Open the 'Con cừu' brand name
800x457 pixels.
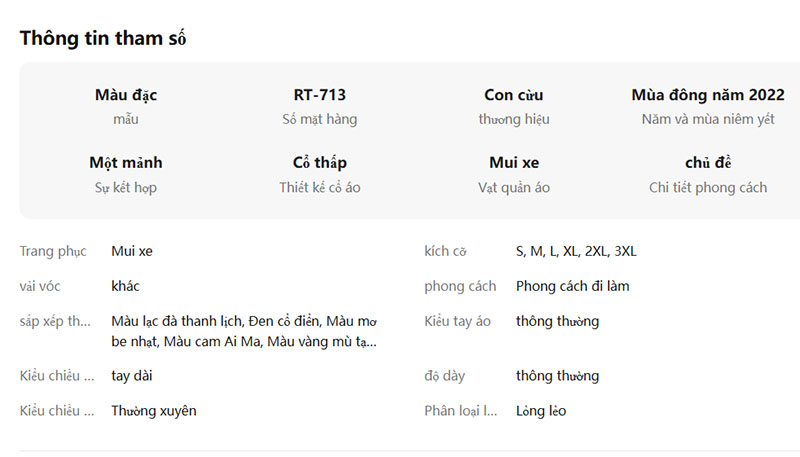pos(513,95)
